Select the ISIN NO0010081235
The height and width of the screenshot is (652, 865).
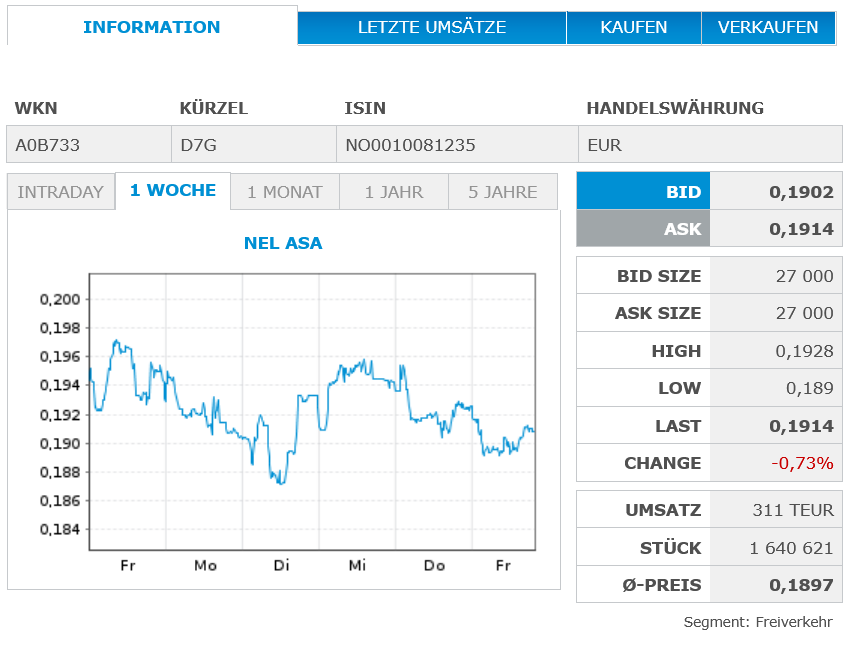(x=410, y=145)
